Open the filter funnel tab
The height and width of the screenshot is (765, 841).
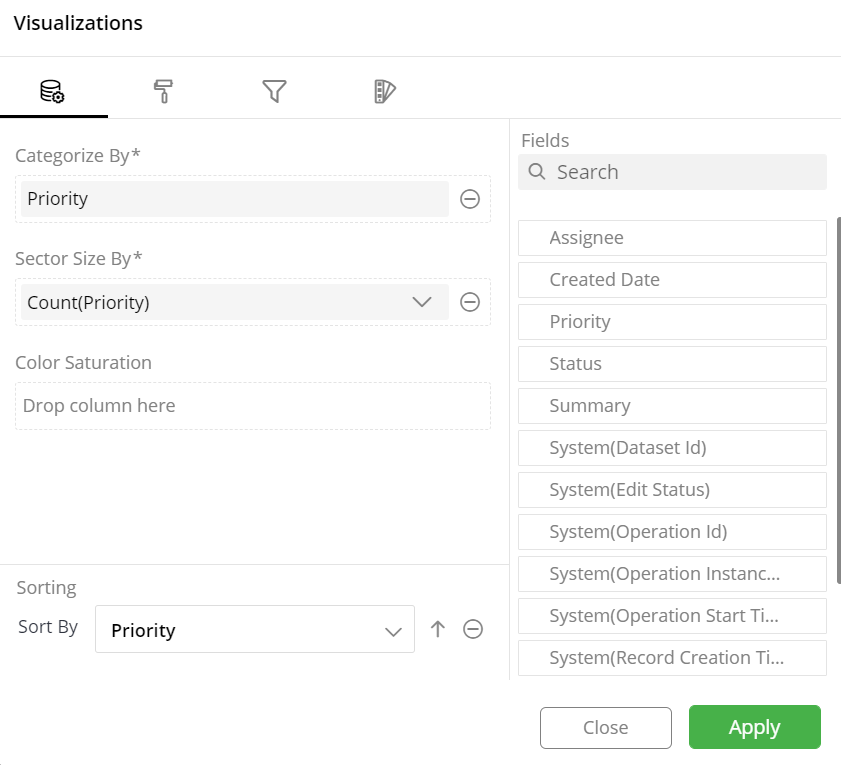click(x=274, y=91)
